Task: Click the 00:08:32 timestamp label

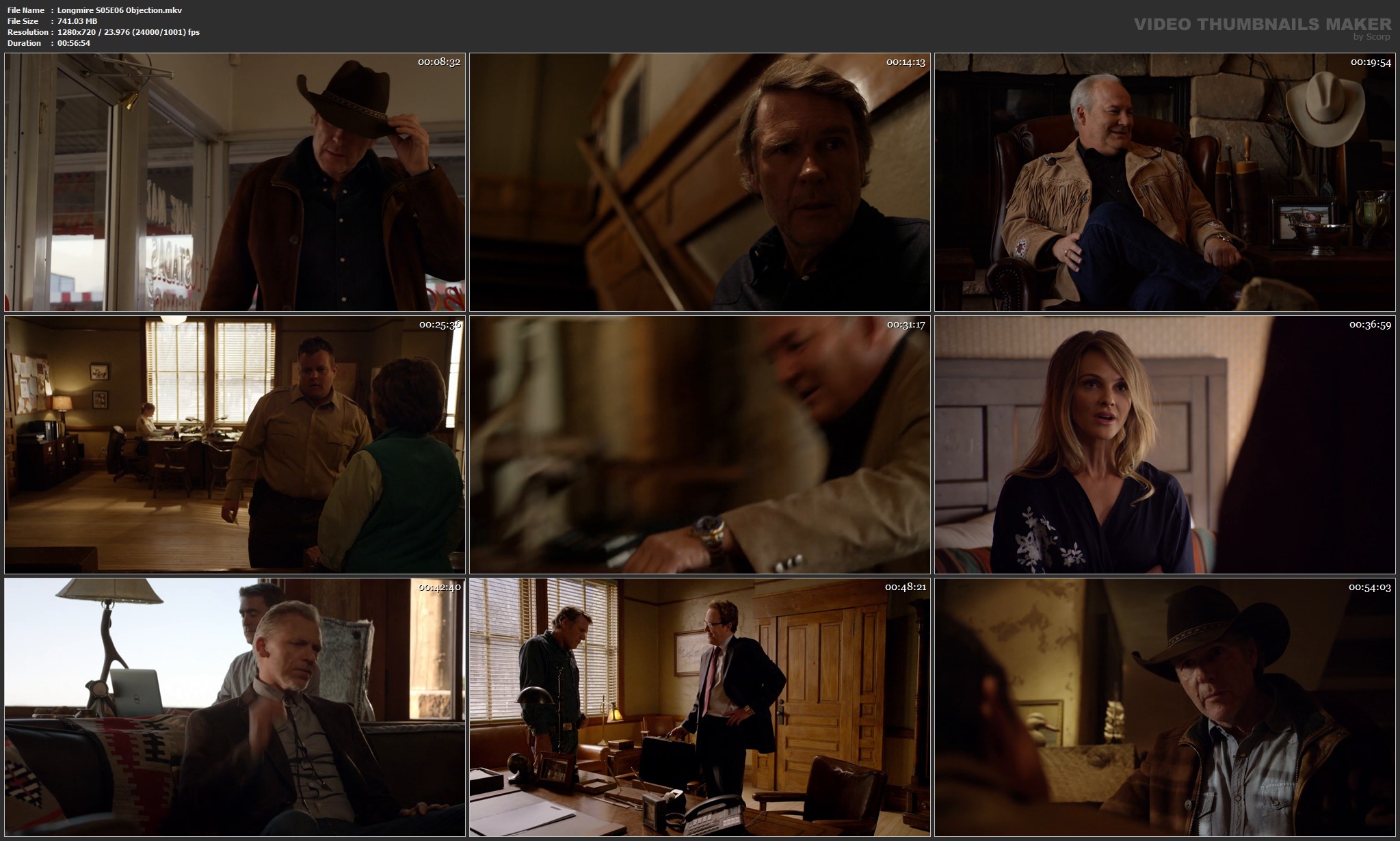Action: [x=439, y=62]
